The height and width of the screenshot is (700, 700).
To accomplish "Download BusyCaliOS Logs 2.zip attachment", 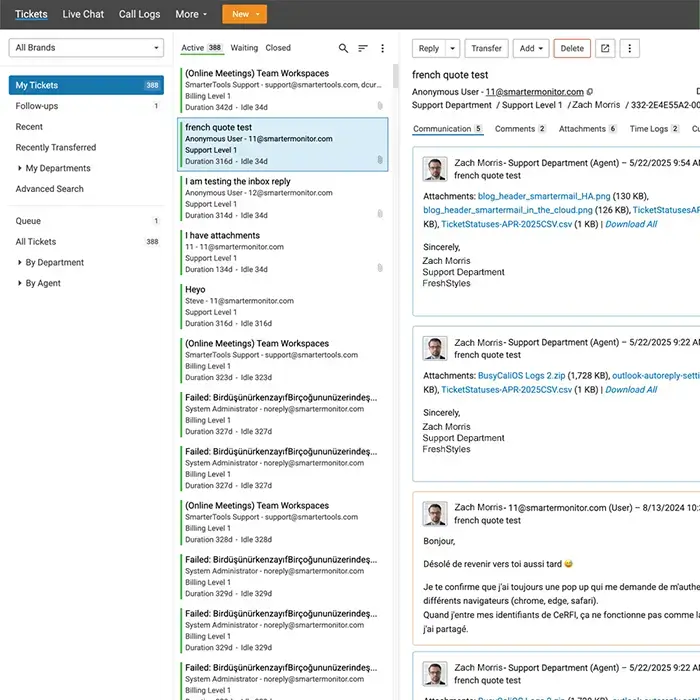I will (x=521, y=375).
